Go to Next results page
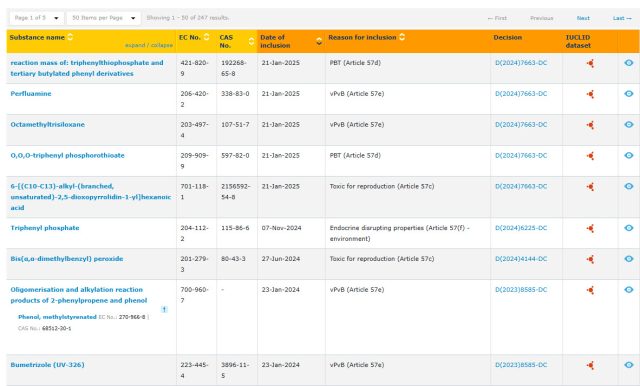 click(583, 18)
